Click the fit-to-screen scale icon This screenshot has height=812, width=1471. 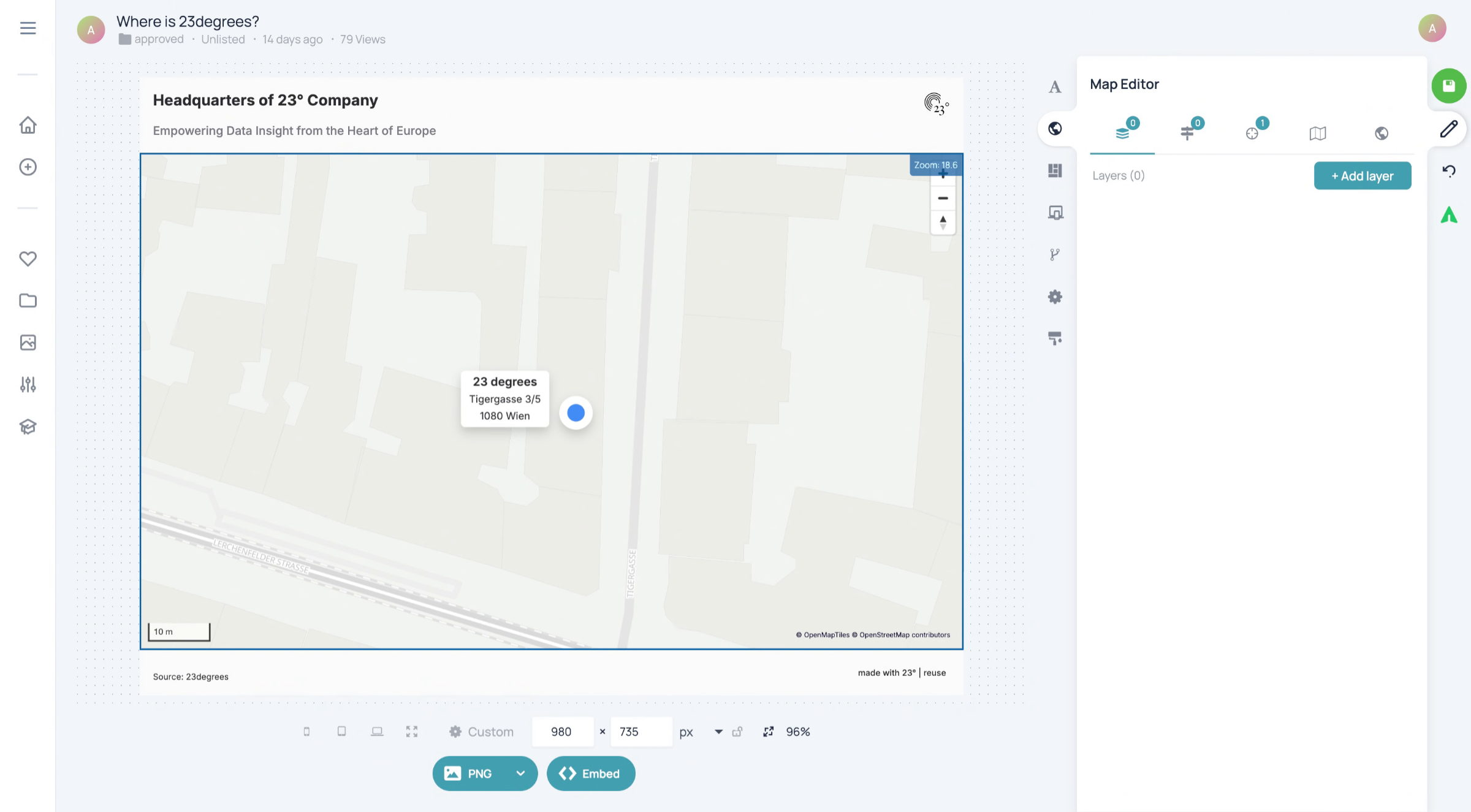[768, 732]
